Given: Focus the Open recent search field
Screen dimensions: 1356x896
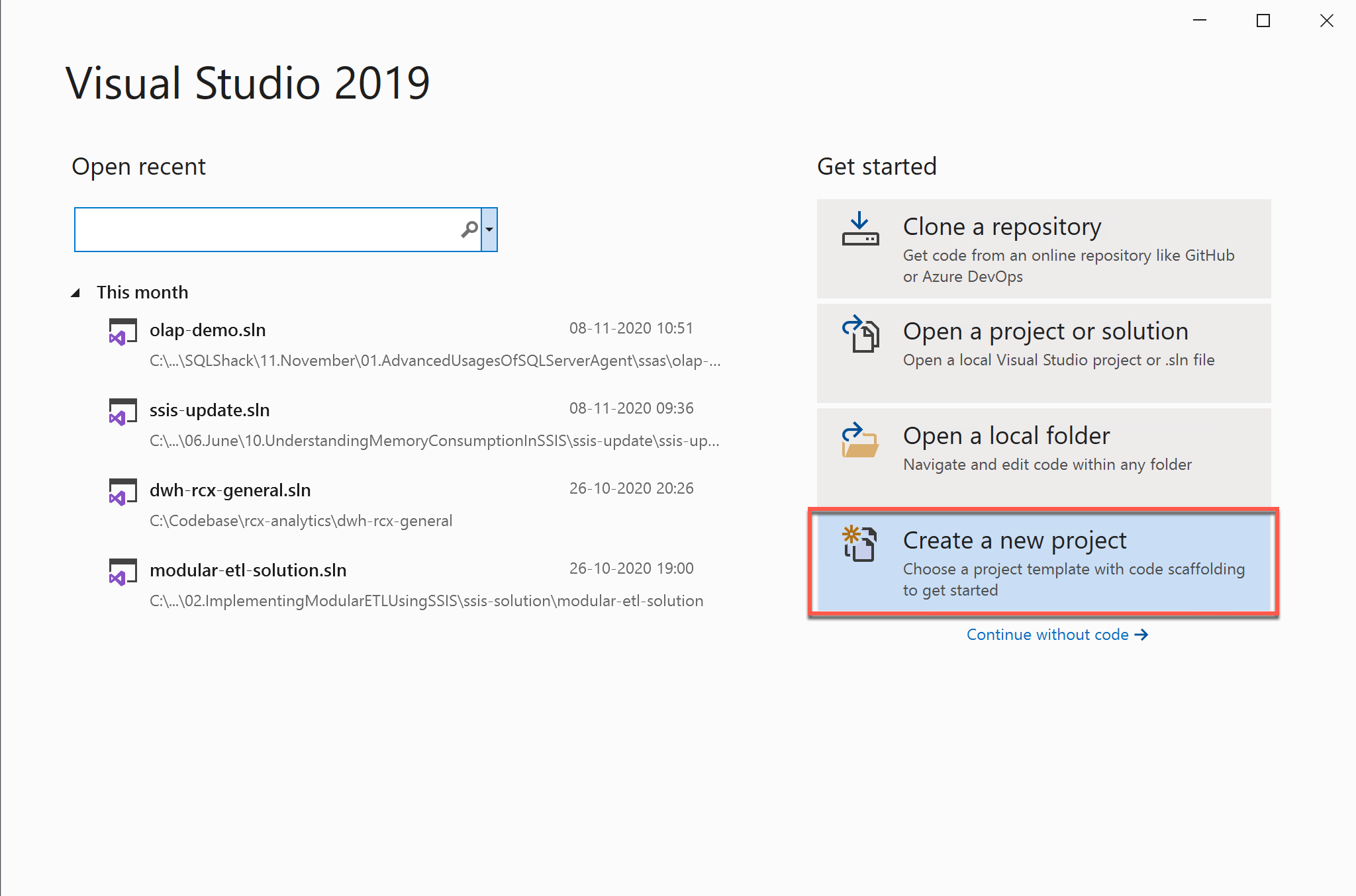Looking at the screenshot, I should (x=265, y=230).
